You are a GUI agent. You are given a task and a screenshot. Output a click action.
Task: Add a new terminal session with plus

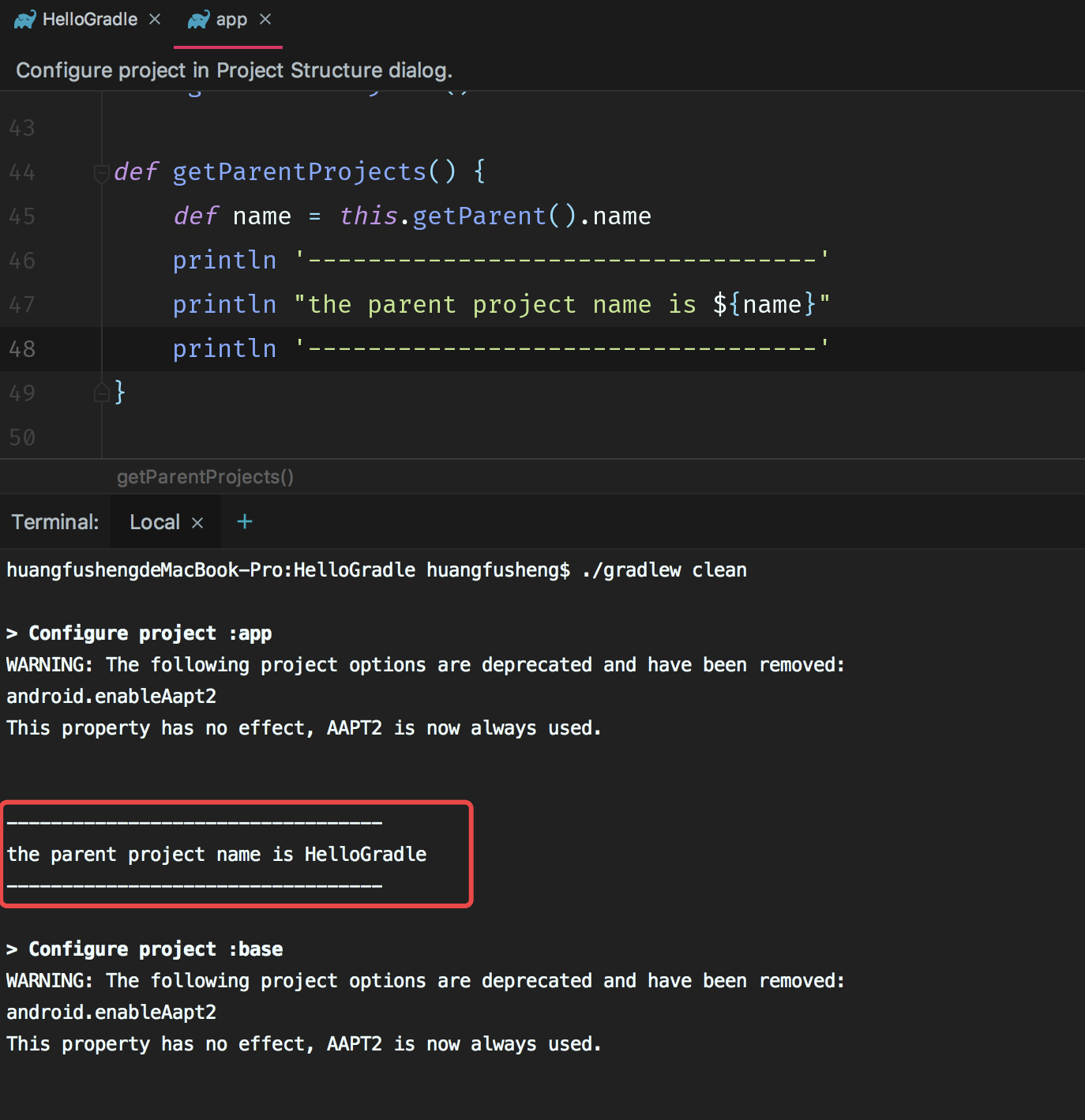[245, 521]
